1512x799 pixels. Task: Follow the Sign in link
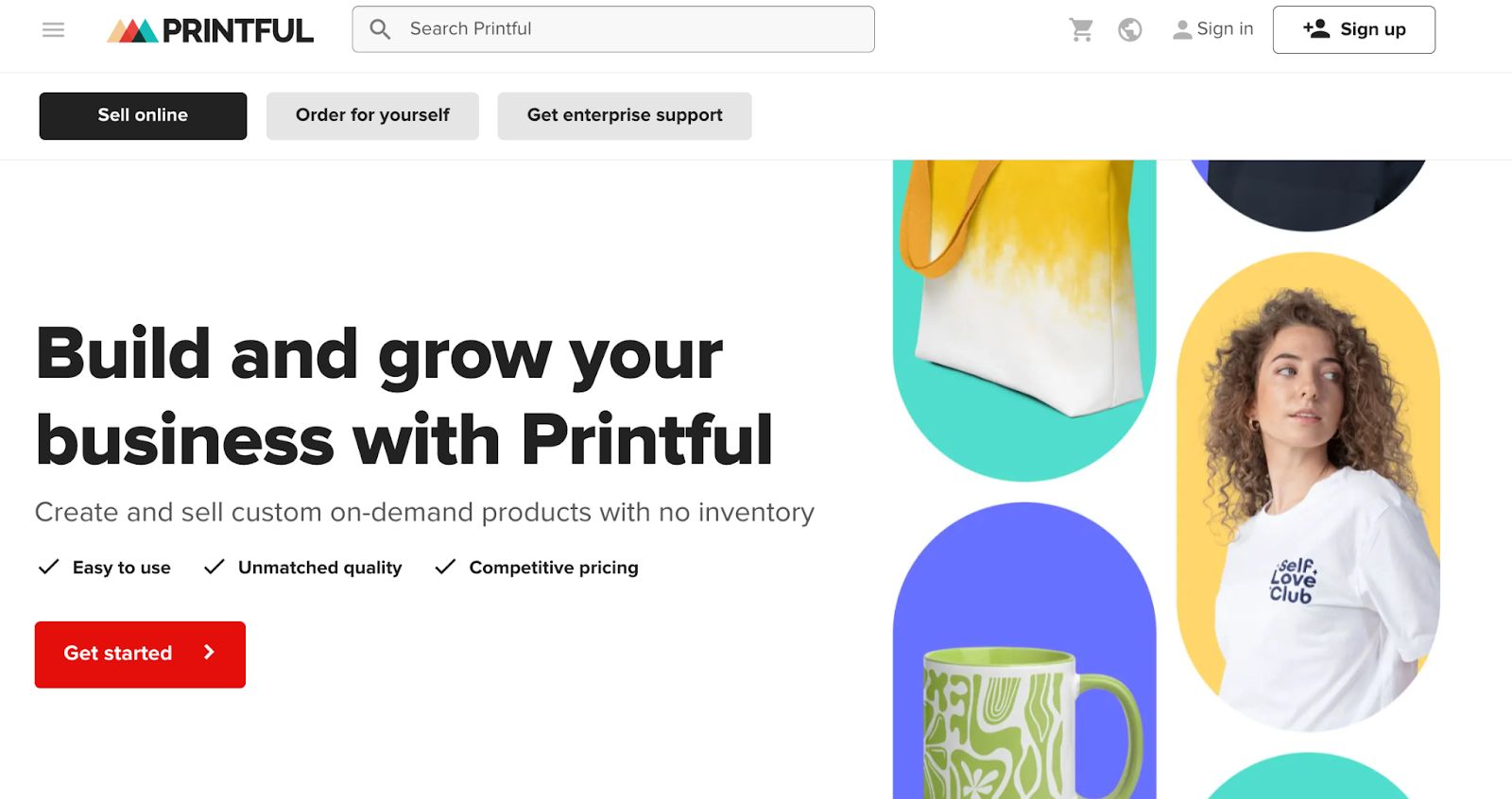pyautogui.click(x=1225, y=29)
